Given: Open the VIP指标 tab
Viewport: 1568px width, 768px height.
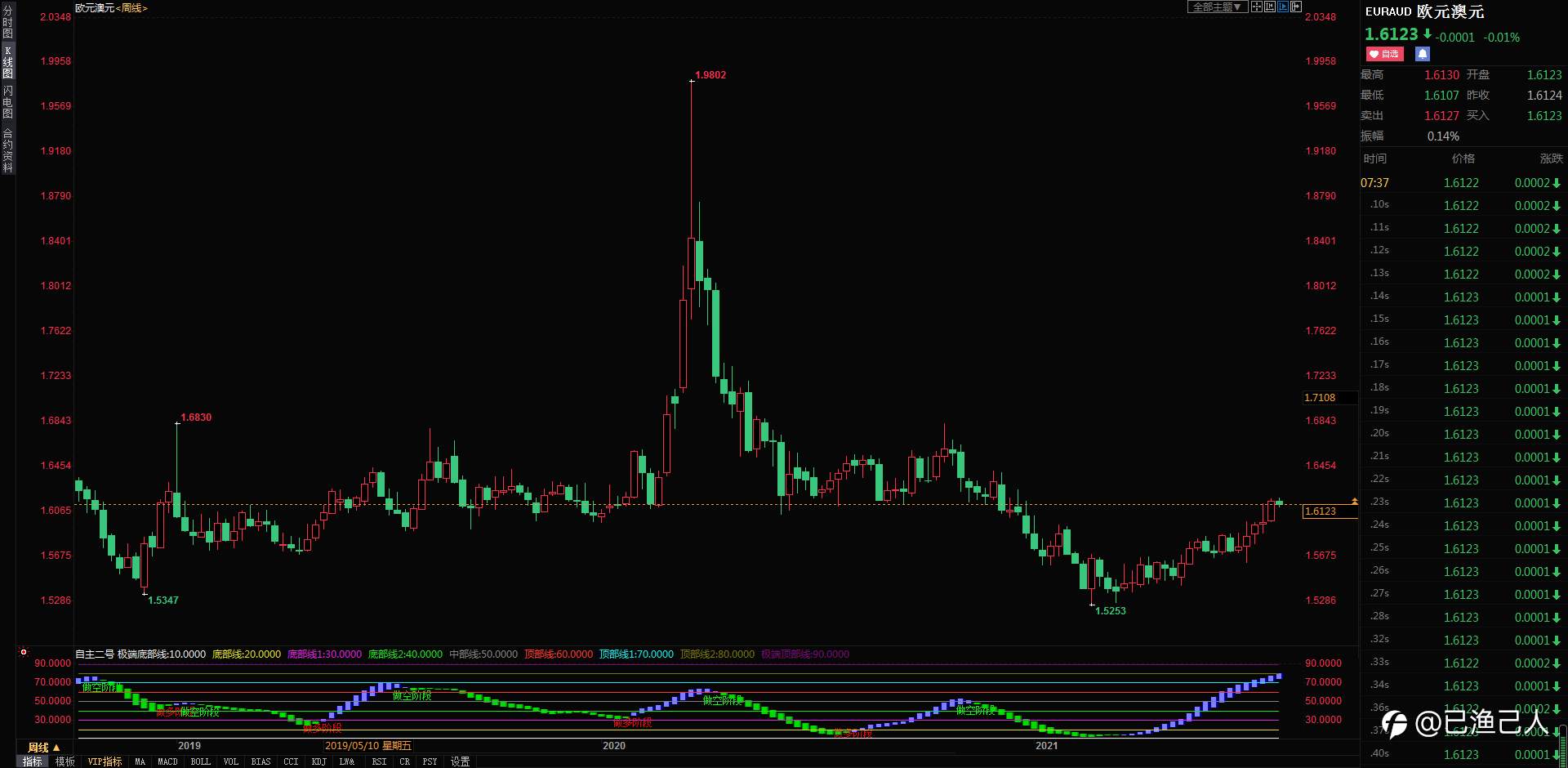Looking at the screenshot, I should pyautogui.click(x=105, y=761).
